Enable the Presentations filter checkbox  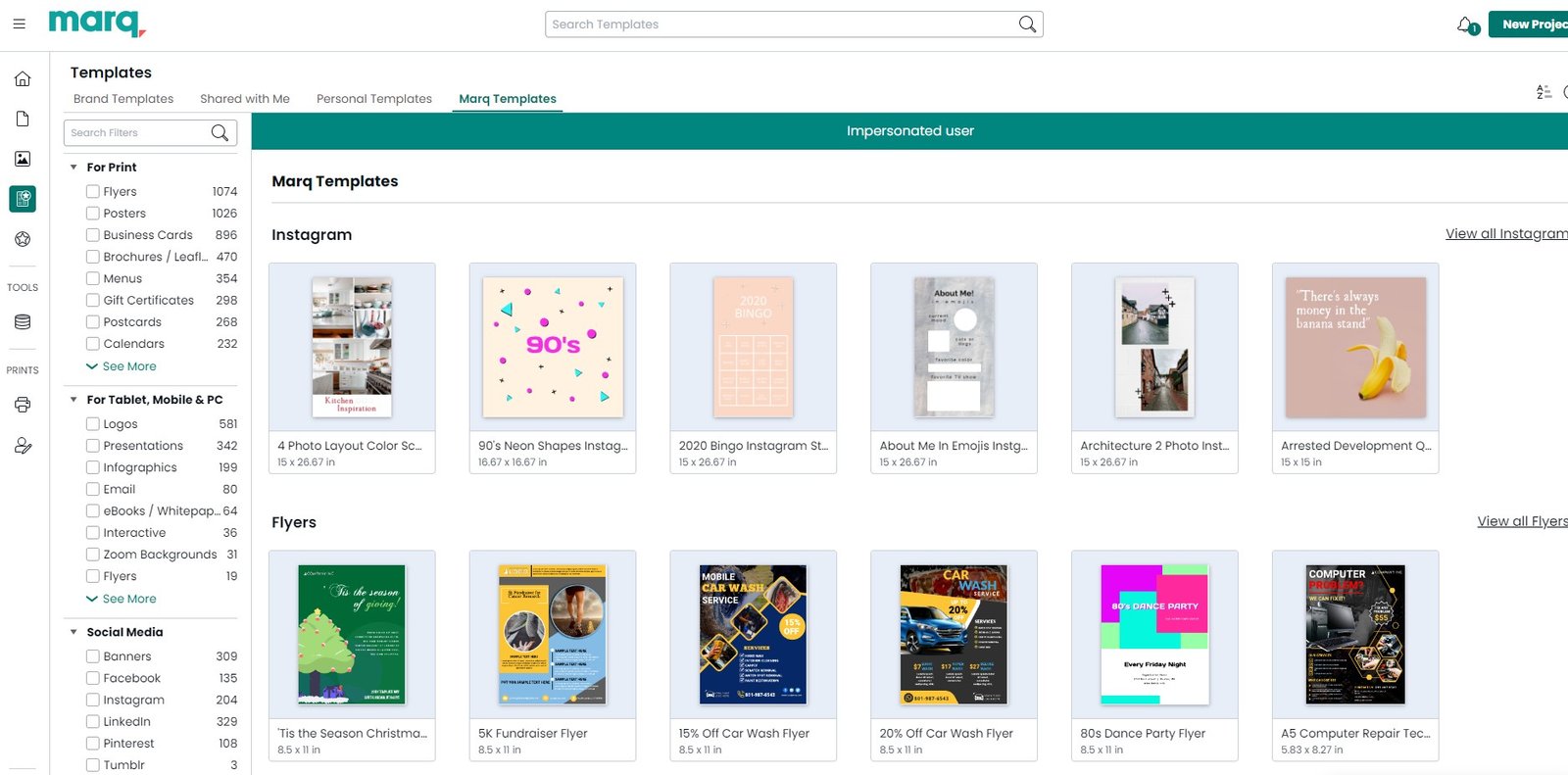click(x=93, y=446)
